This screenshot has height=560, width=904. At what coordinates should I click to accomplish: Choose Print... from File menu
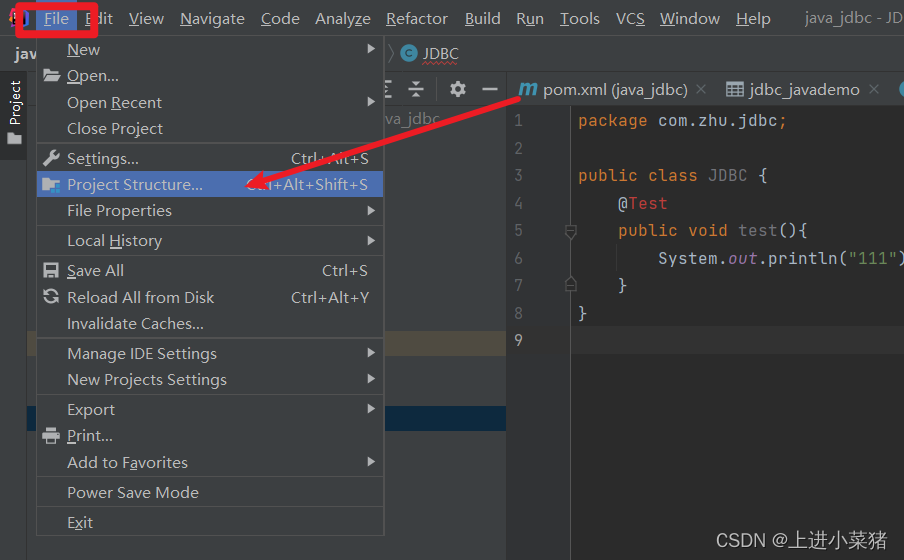(x=210, y=435)
